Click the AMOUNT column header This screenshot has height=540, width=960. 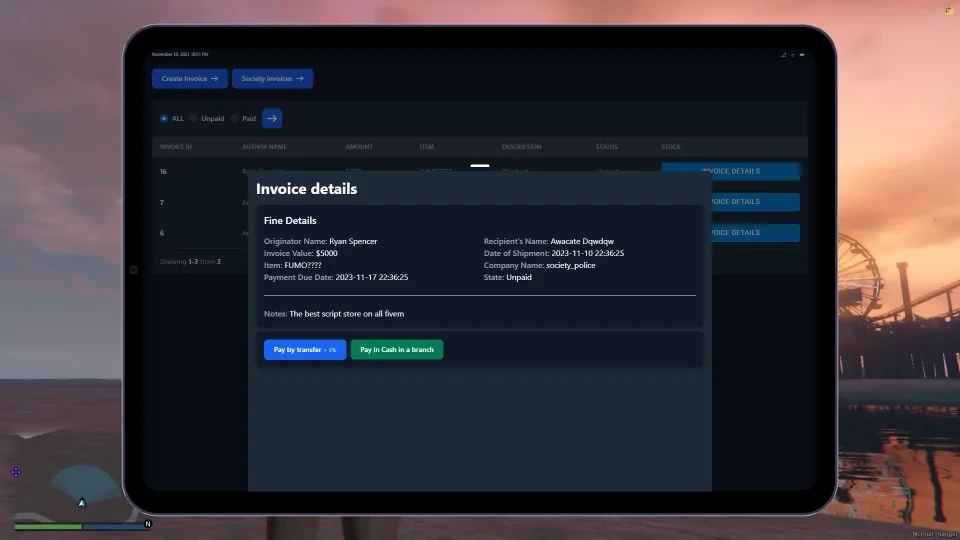click(359, 147)
